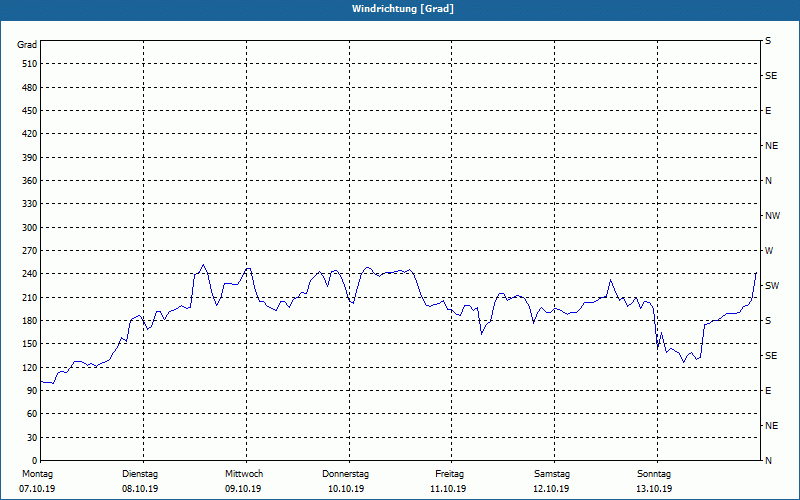Viewport: 800px width, 500px height.
Task: Click the E compass label level with 90
Action: click(x=768, y=391)
